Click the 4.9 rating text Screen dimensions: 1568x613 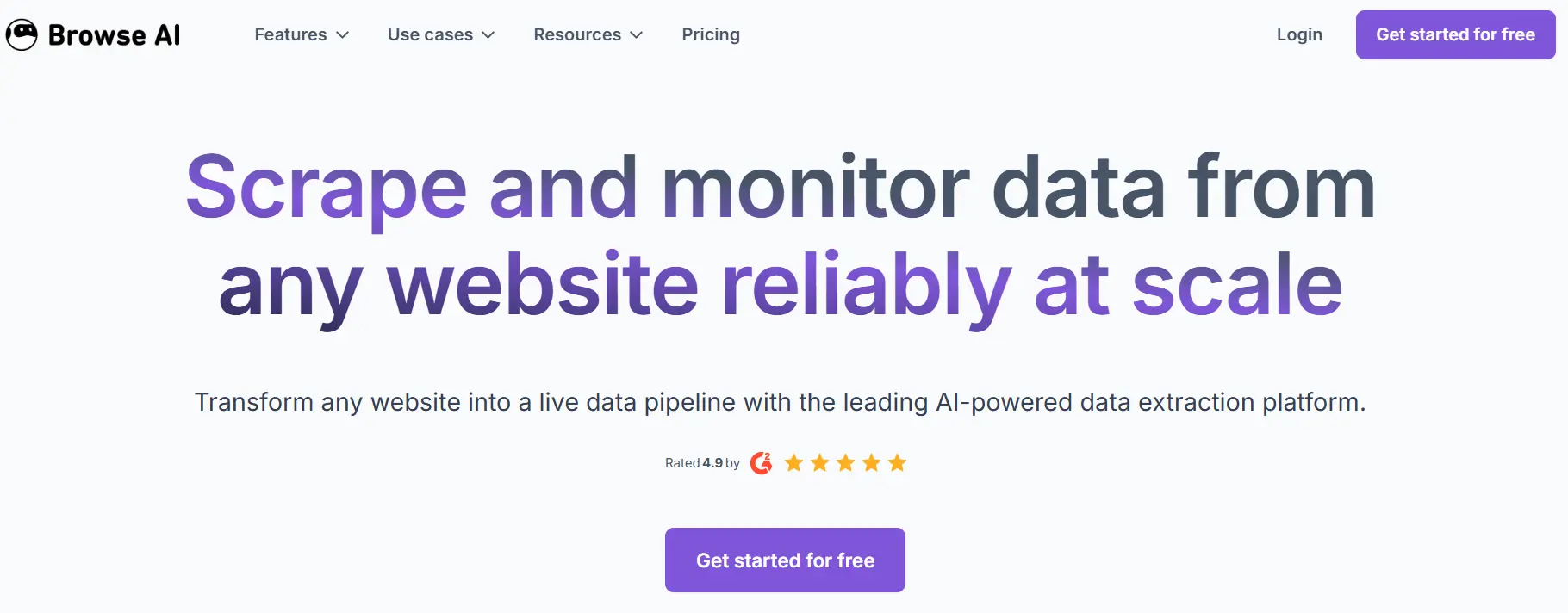[713, 462]
